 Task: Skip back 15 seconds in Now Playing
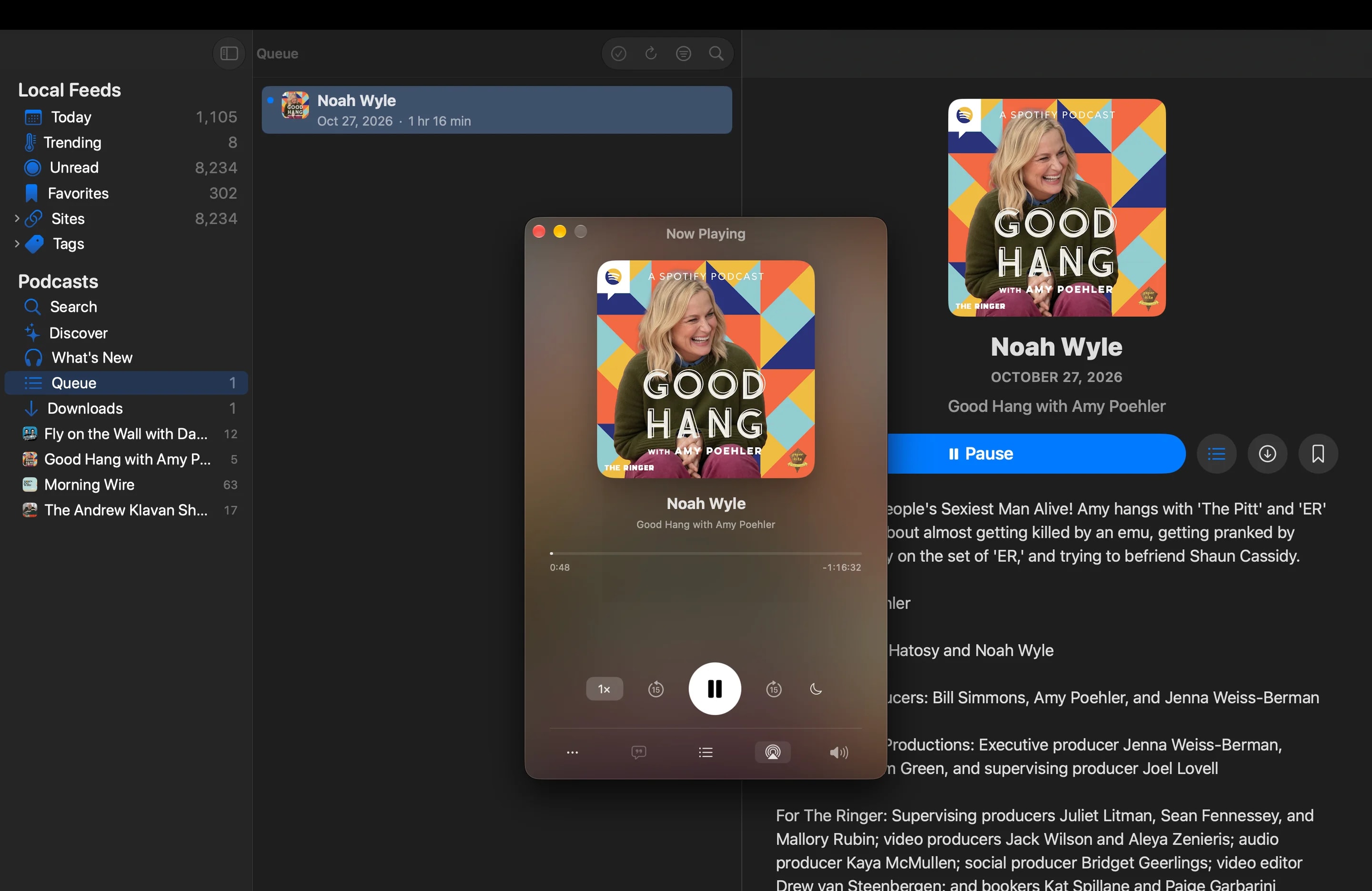click(x=656, y=688)
